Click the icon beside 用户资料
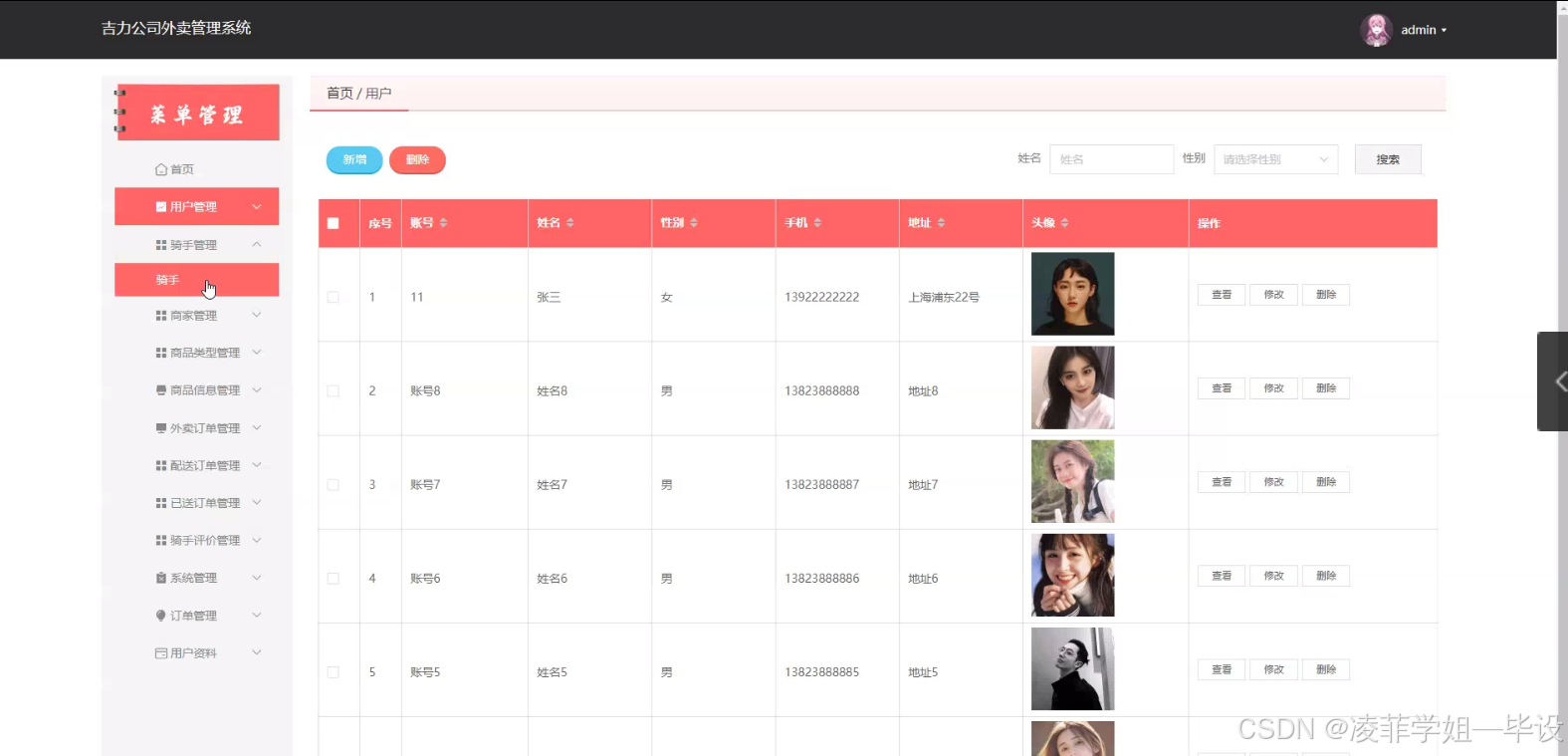Image resolution: width=1568 pixels, height=756 pixels. tap(161, 653)
